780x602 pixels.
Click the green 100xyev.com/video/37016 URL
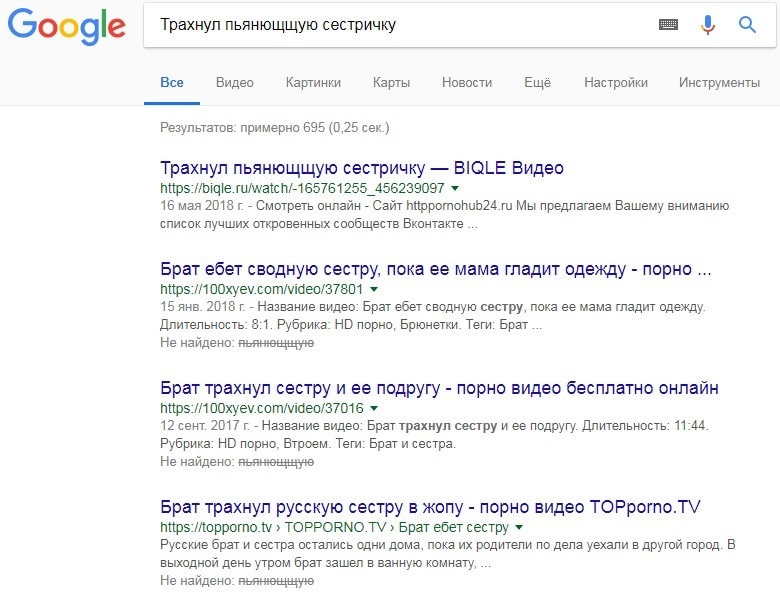262,408
